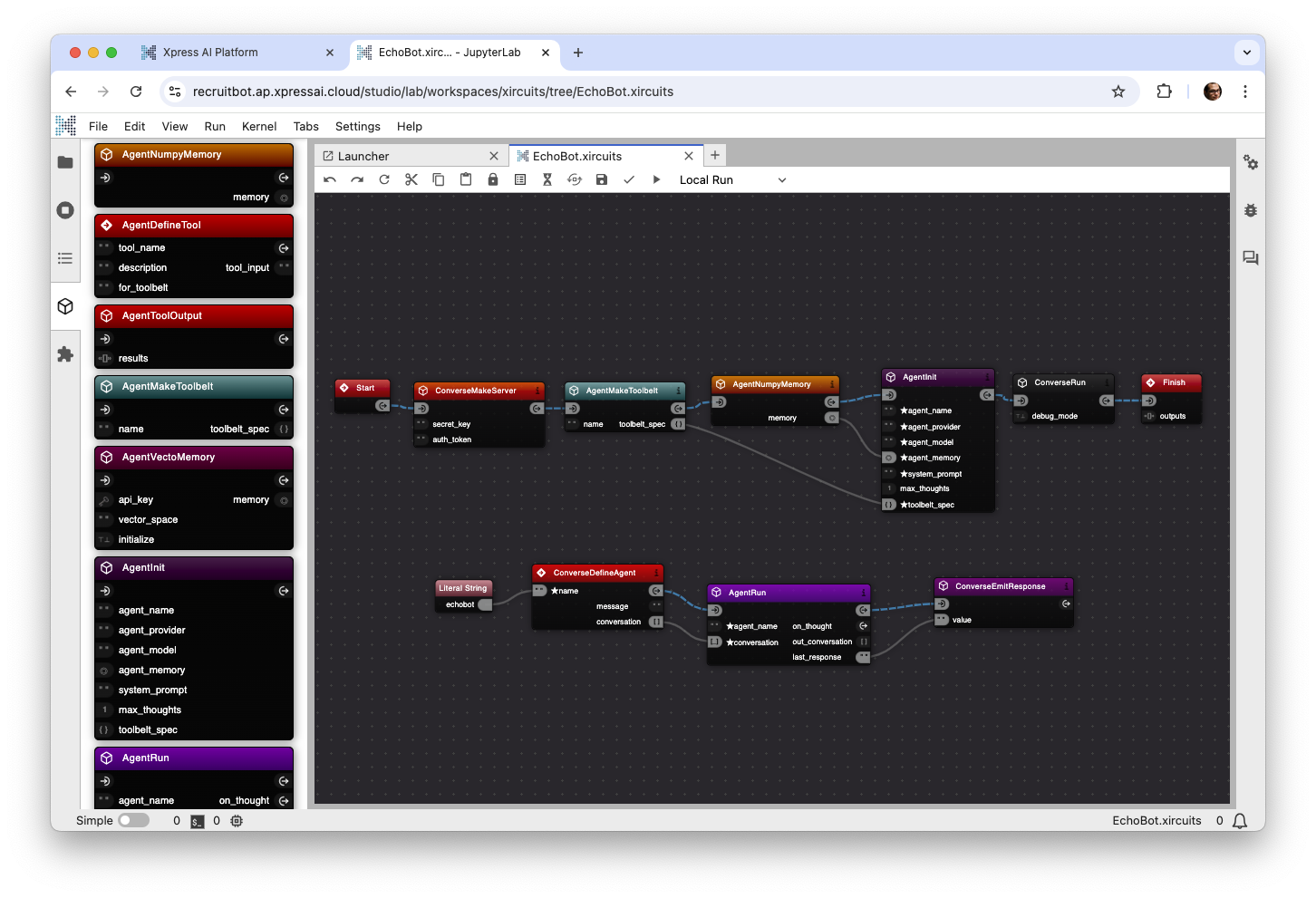The height and width of the screenshot is (898, 1316).
Task: Open the Edit menu
Action: pos(135,126)
